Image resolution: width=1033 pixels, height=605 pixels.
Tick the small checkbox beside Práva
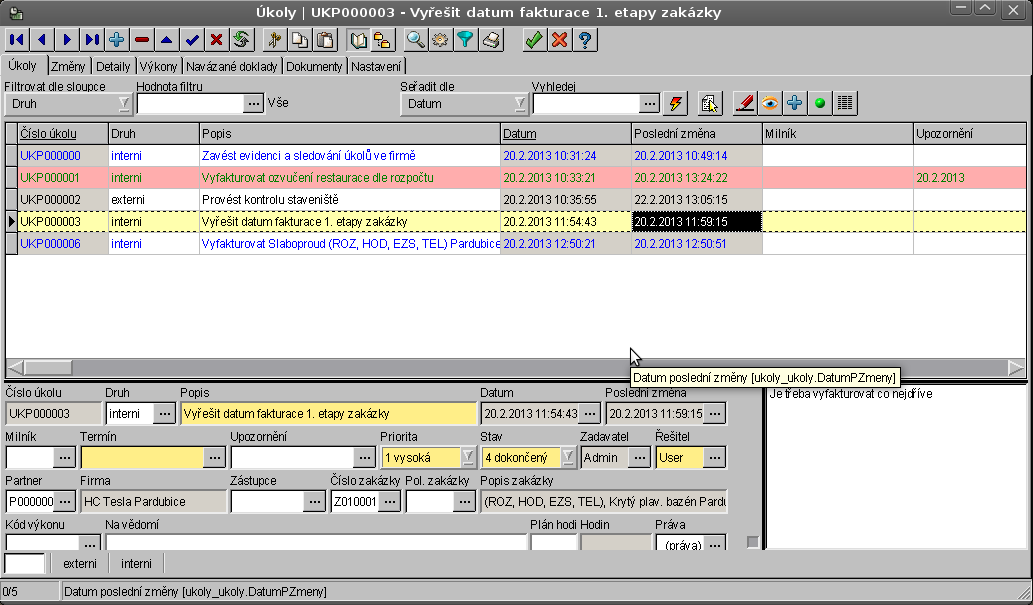pyautogui.click(x=753, y=543)
